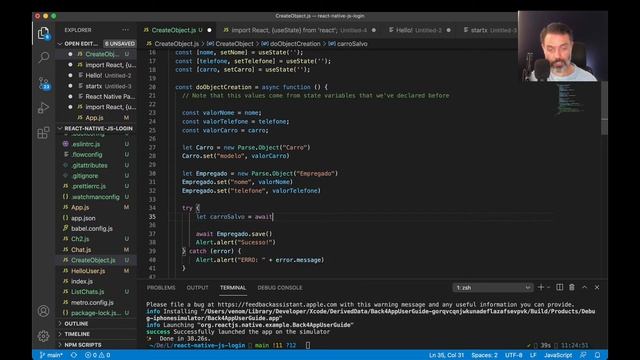Viewport: 640px width, 360px height.
Task: Create a new terminal with plus icon
Action: coord(541,287)
